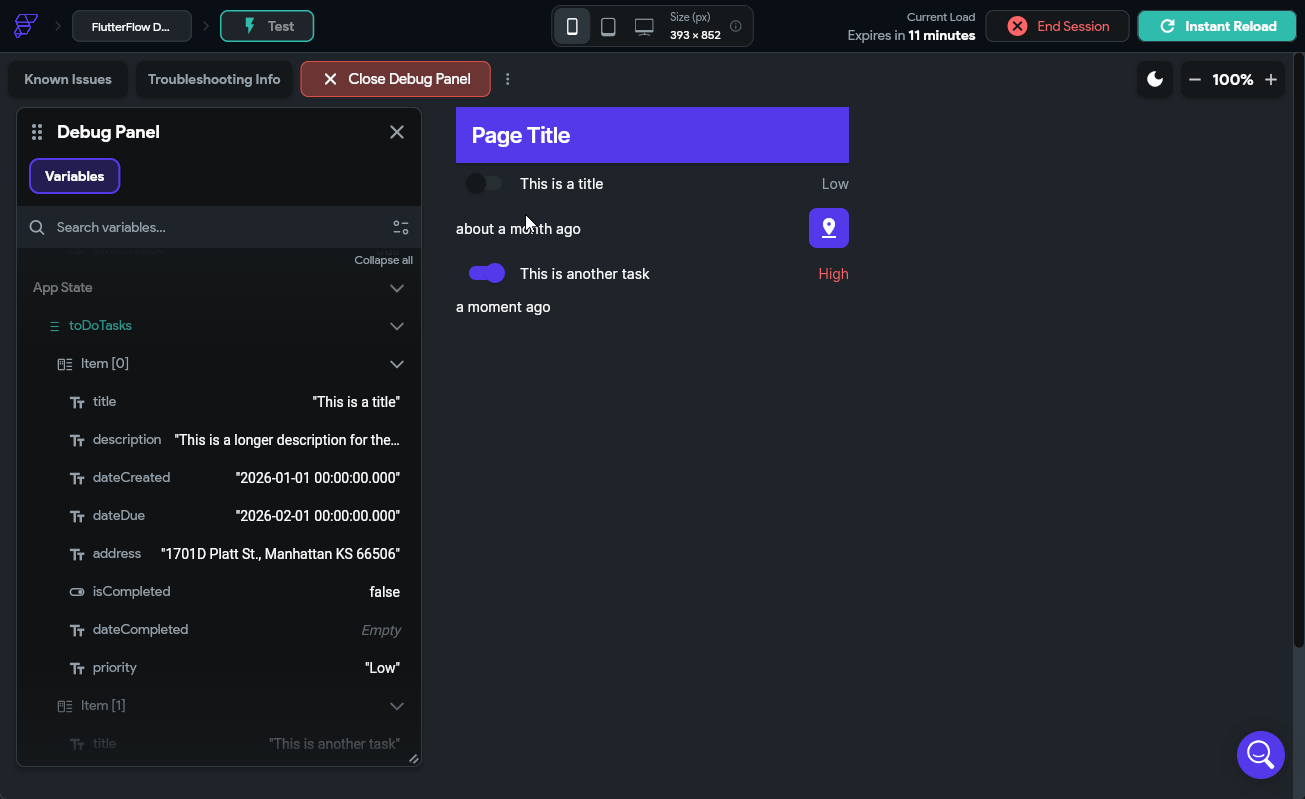Click the End Session button

pyautogui.click(x=1058, y=26)
